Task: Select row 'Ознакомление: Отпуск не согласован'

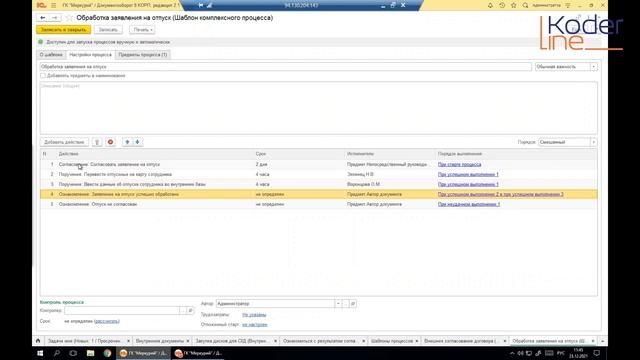Action: (318, 204)
